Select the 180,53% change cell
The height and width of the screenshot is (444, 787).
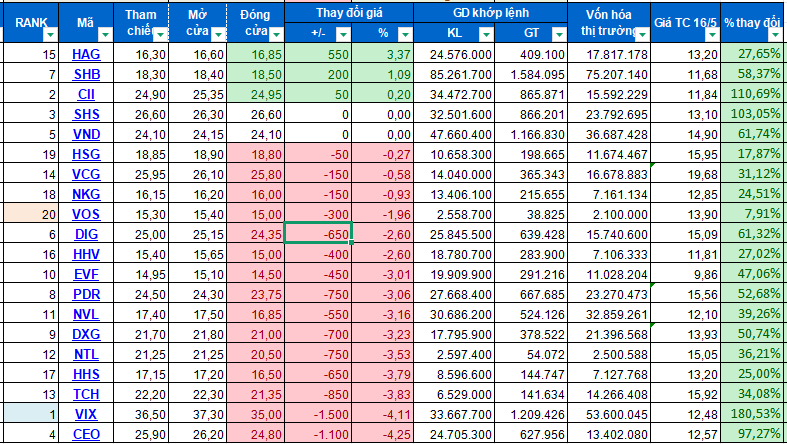point(752,414)
